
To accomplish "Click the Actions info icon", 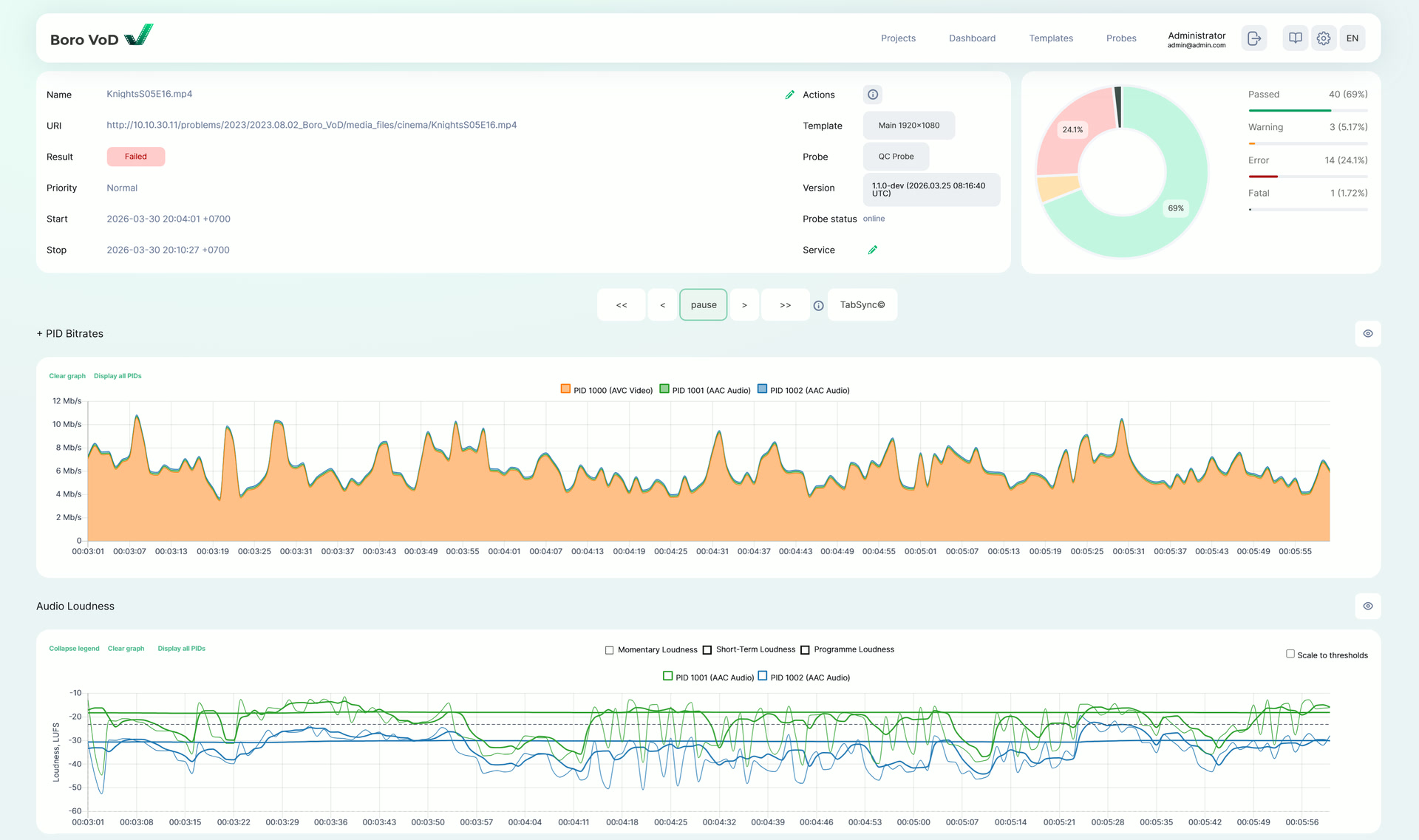I will tap(872, 95).
